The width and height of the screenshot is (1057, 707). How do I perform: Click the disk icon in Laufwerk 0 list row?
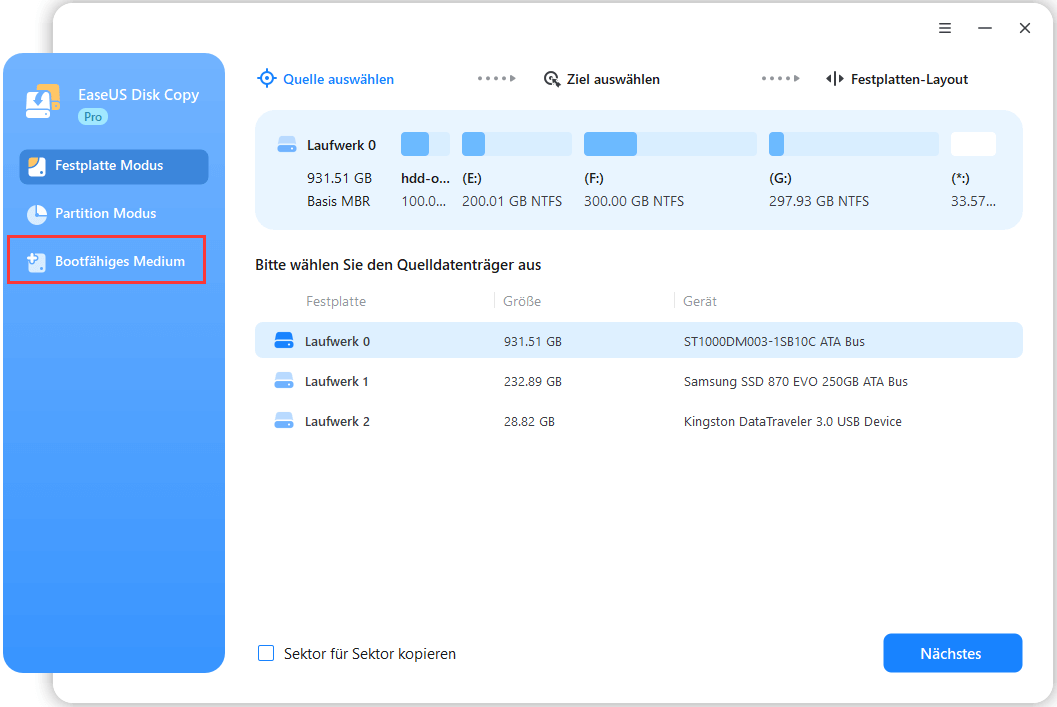[284, 340]
